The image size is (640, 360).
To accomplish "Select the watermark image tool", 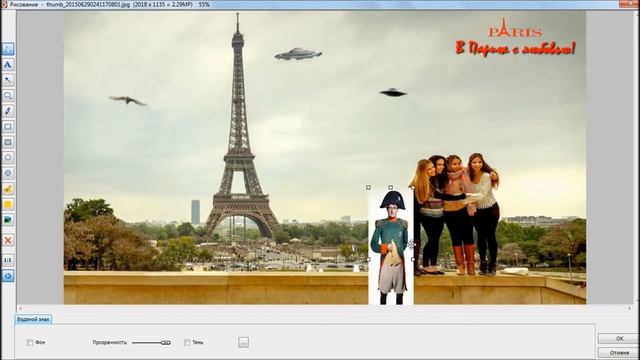I will coord(8,220).
